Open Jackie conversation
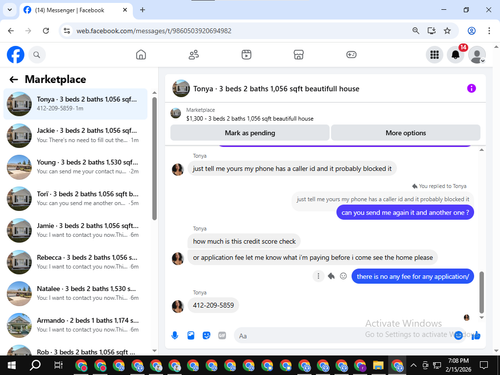Screen dimensions: 500x375 pyautogui.click(x=75, y=135)
